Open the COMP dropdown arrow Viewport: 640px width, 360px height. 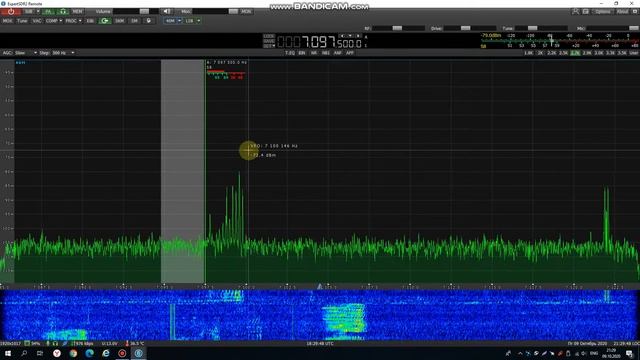61,20
